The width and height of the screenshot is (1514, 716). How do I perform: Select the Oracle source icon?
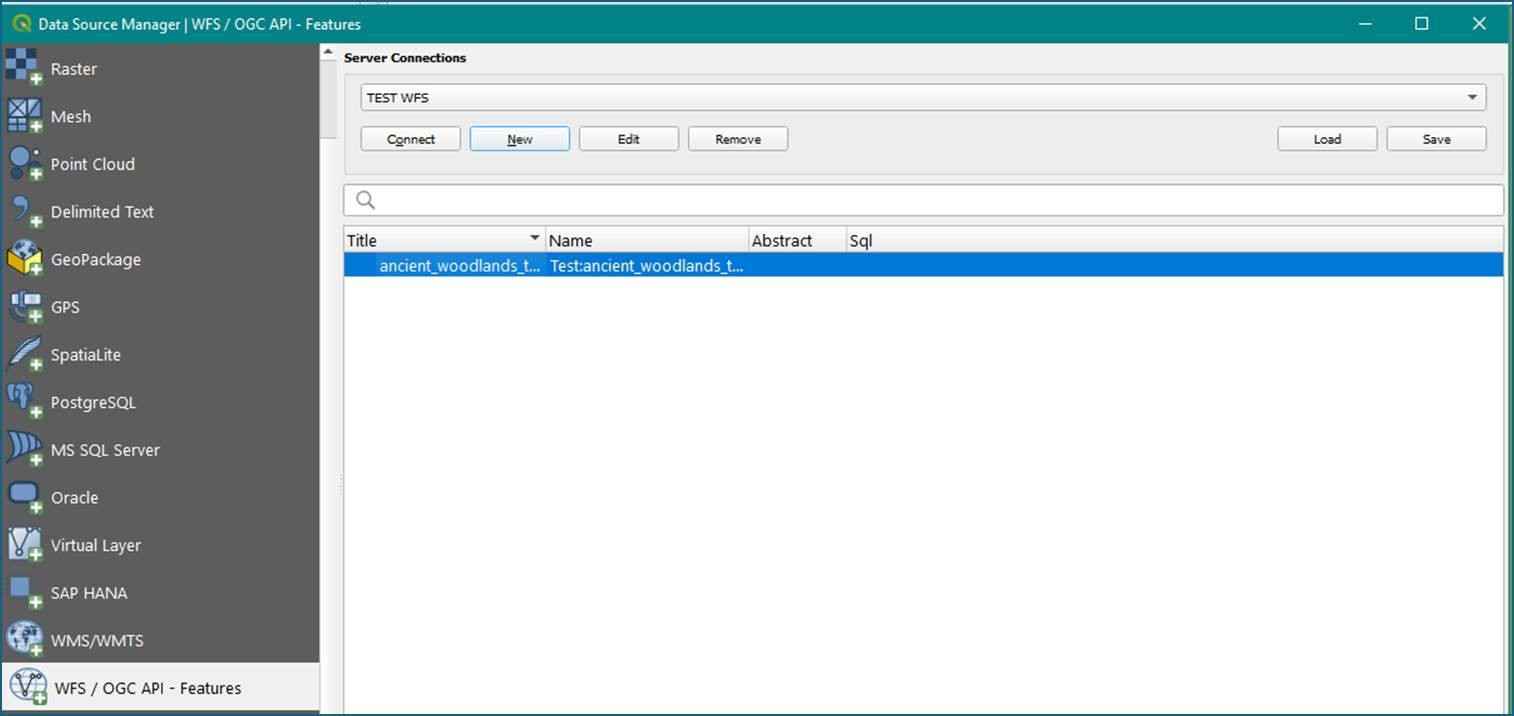24,498
